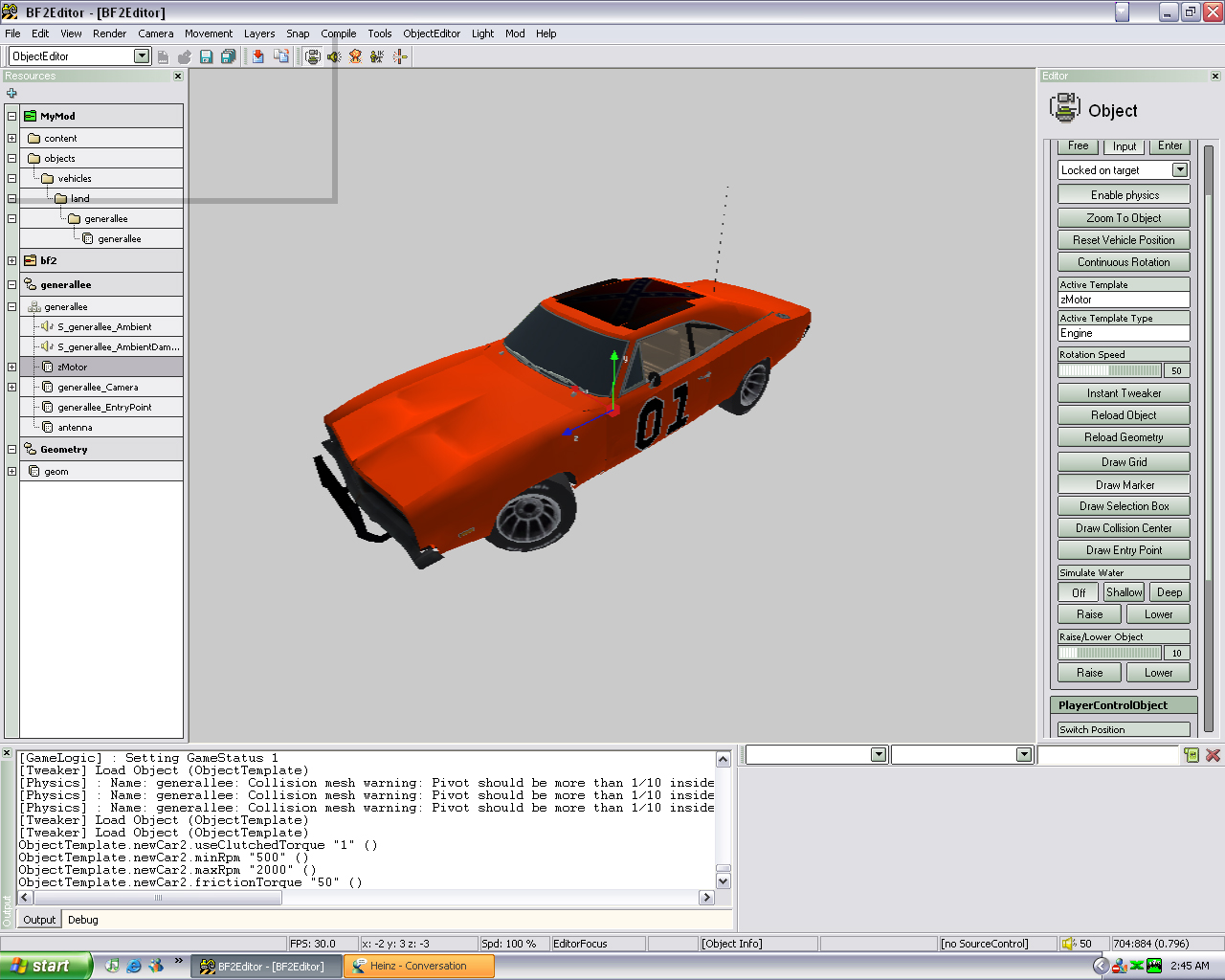Set Simulate Water to Deep

click(x=1169, y=592)
